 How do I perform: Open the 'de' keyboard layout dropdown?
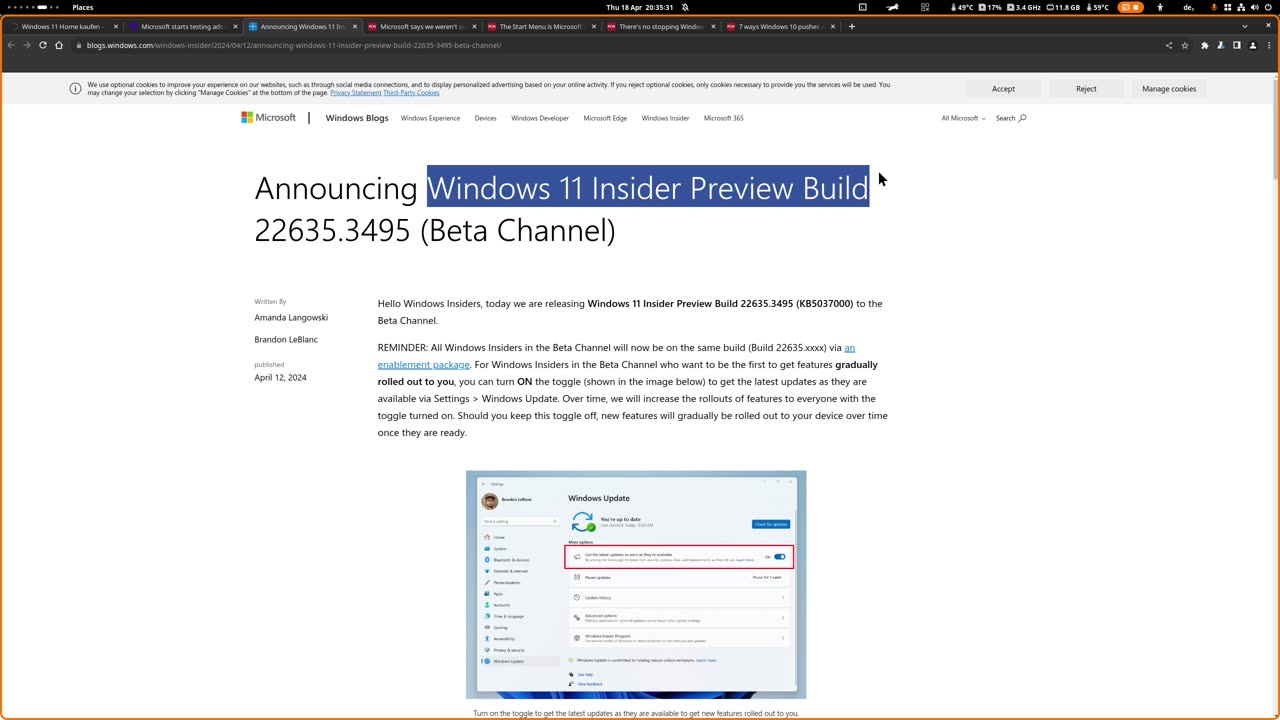click(x=1190, y=7)
